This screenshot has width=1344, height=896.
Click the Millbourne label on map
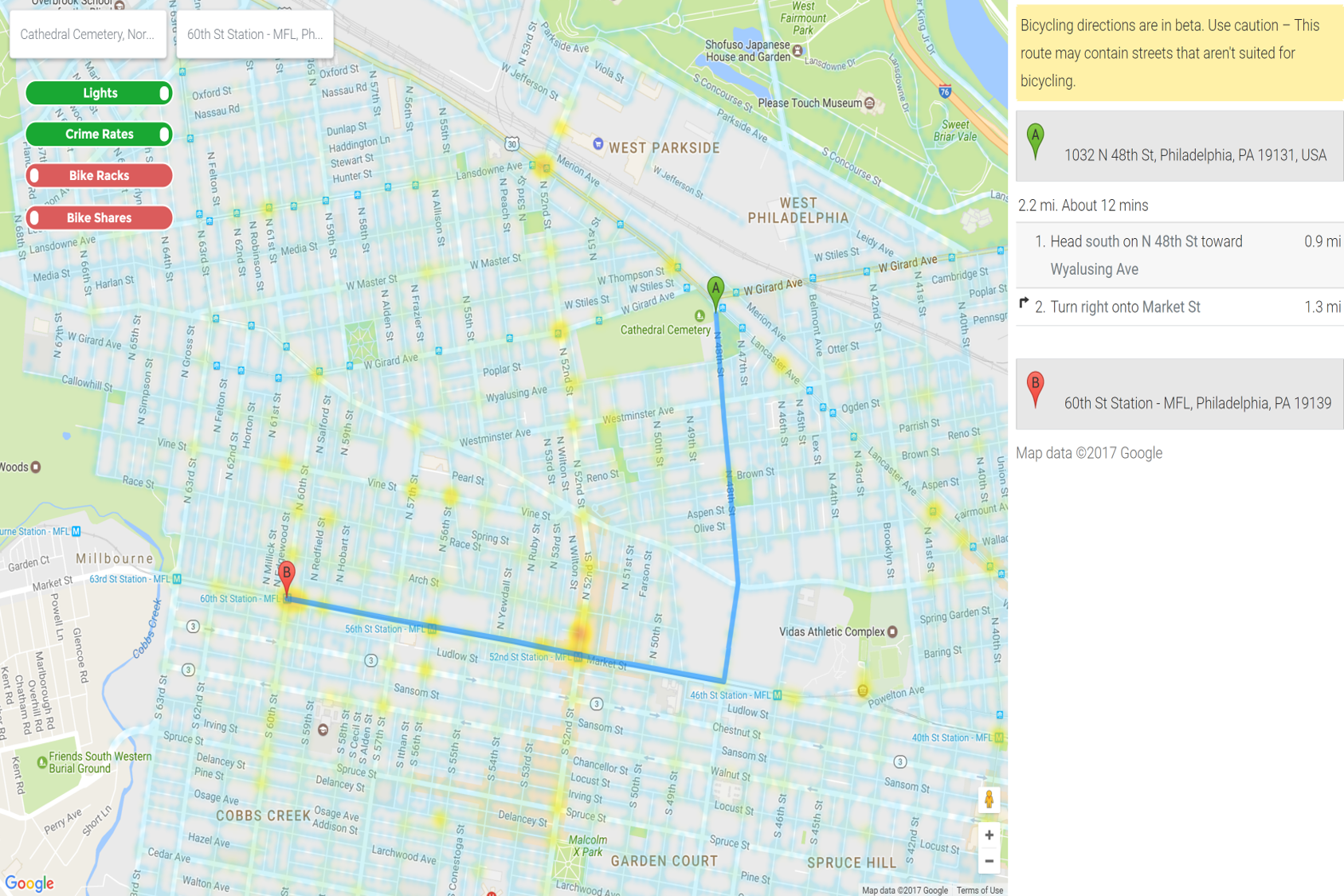[x=115, y=558]
